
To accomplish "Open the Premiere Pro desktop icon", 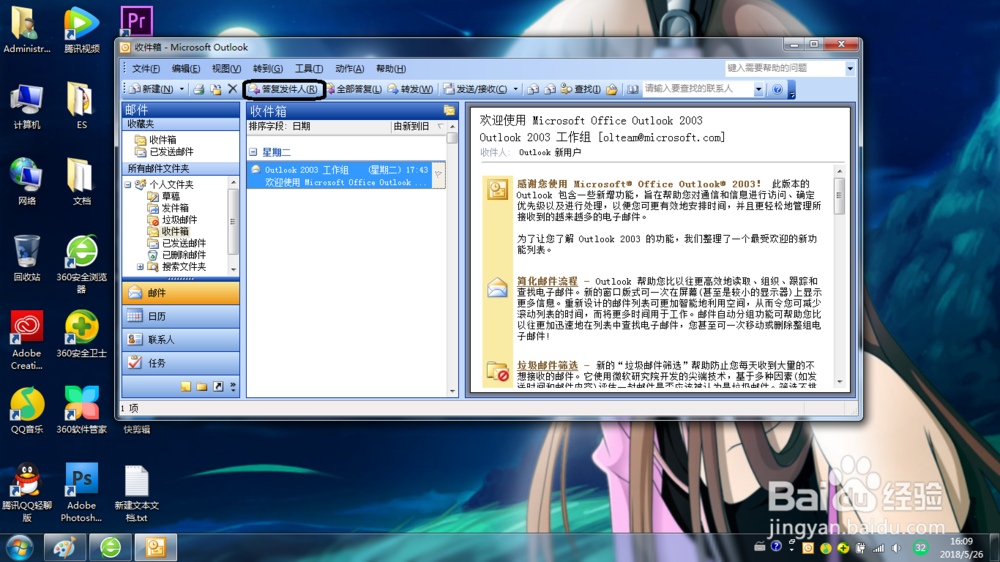I will point(136,21).
